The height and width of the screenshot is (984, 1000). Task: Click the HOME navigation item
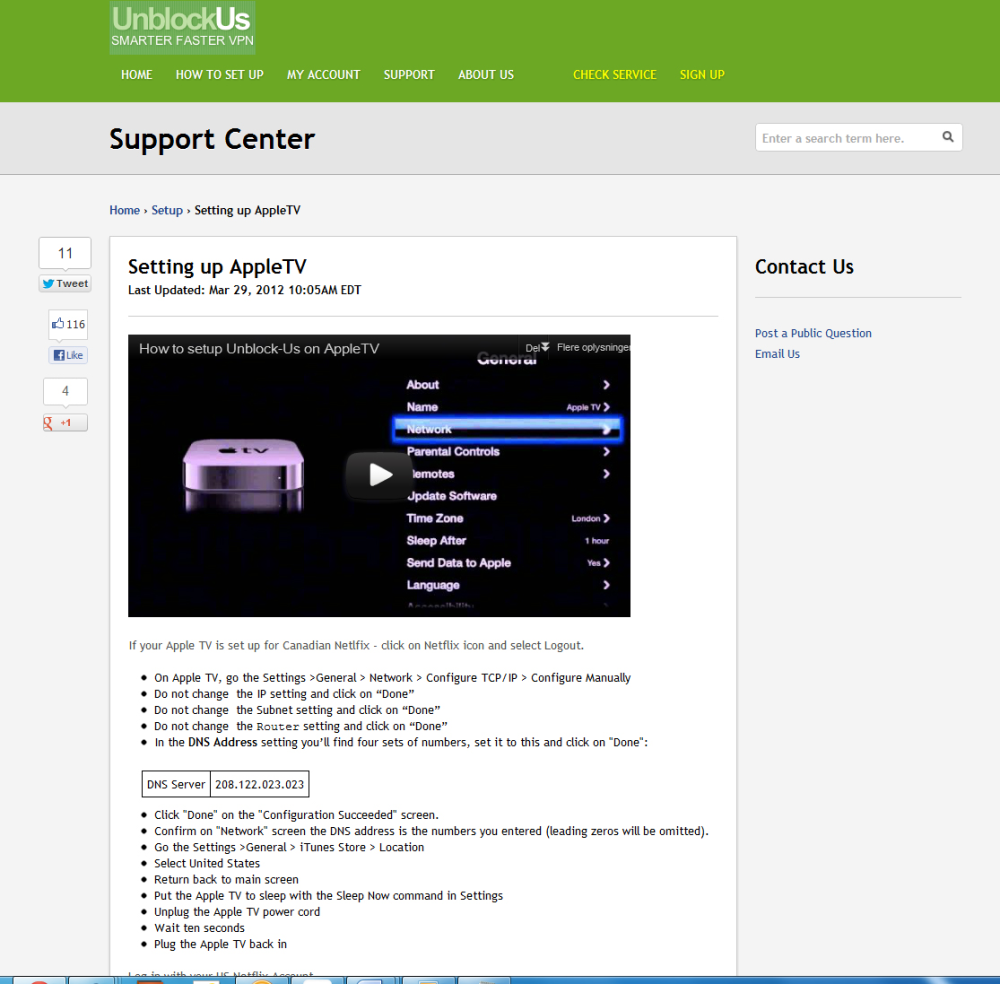(136, 75)
